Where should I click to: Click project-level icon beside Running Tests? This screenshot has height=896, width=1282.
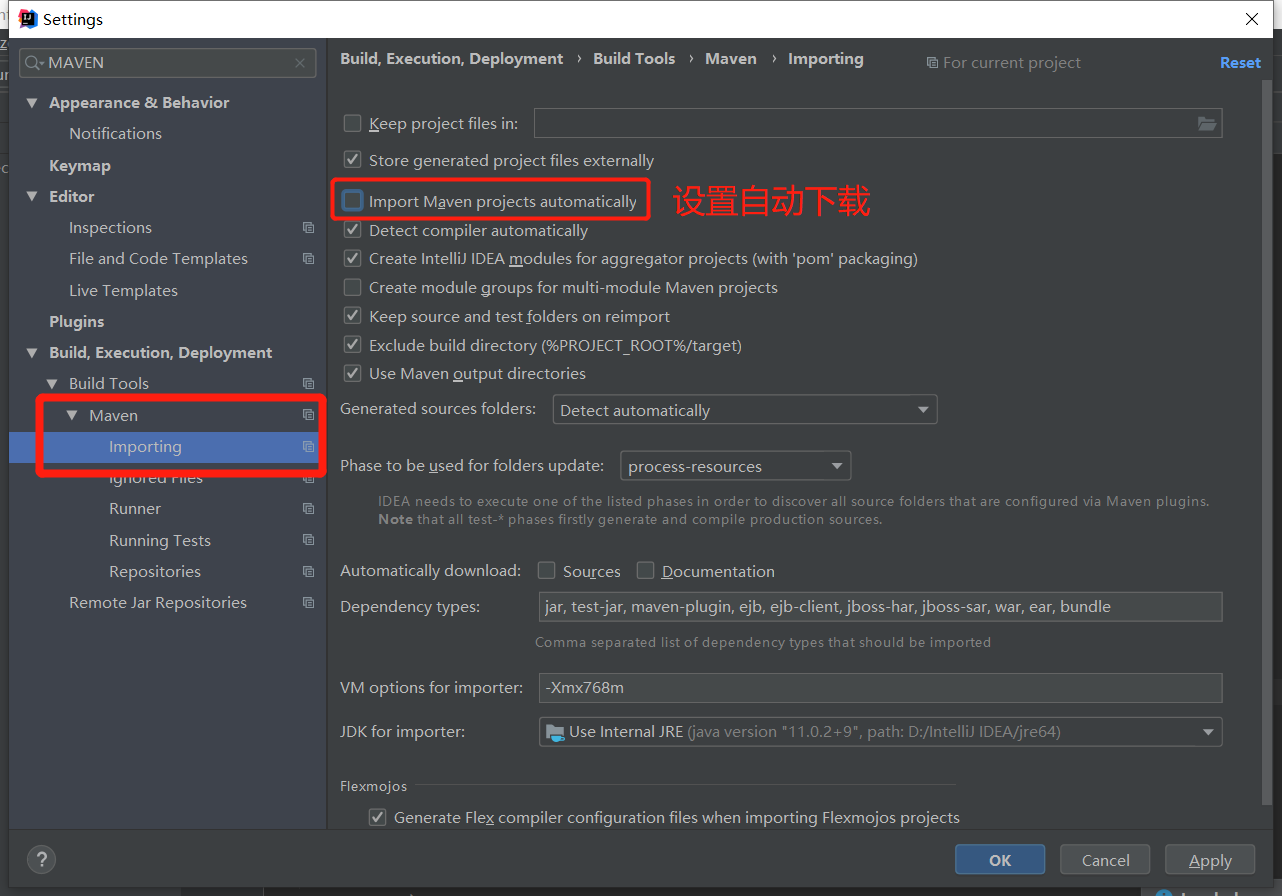pos(308,540)
